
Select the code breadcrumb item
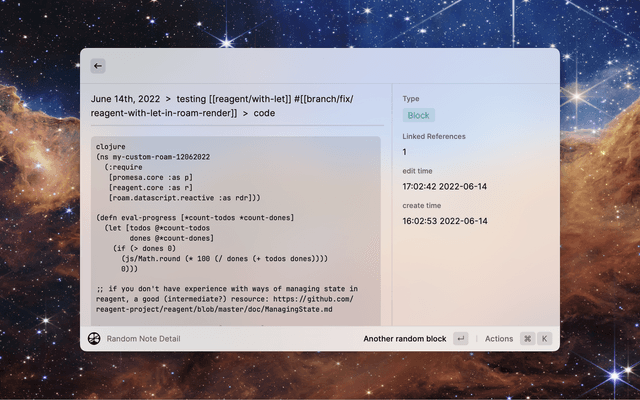(x=264, y=114)
